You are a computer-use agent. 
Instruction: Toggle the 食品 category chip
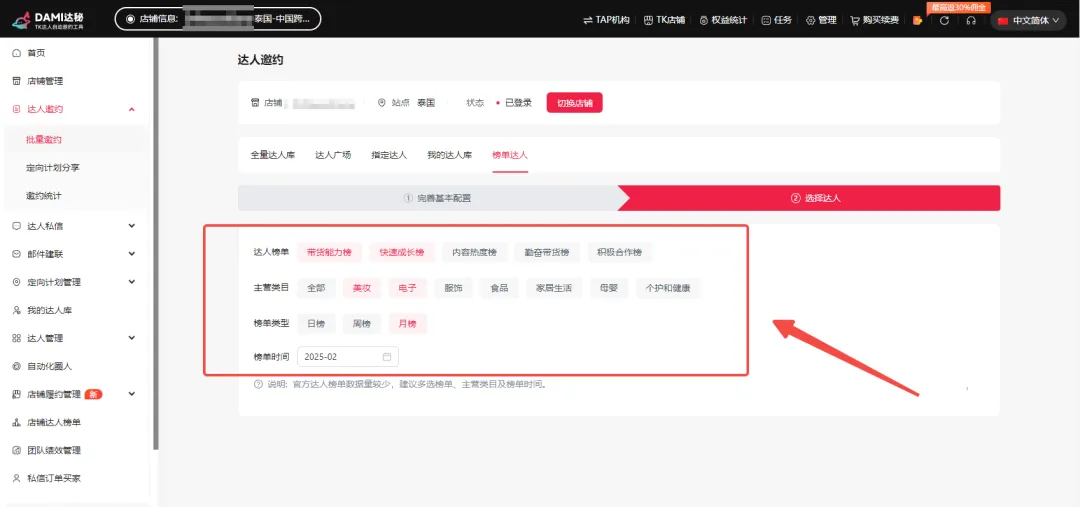pos(499,288)
